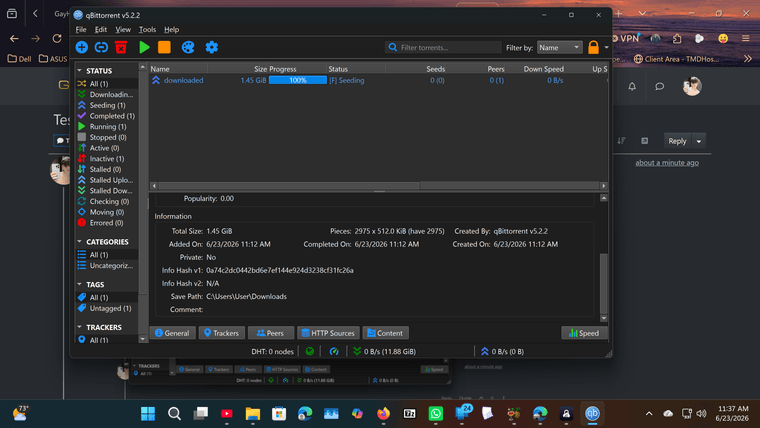Screen dimensions: 760x428
Task: Select the Moving (0) status filter
Action: tap(107, 212)
